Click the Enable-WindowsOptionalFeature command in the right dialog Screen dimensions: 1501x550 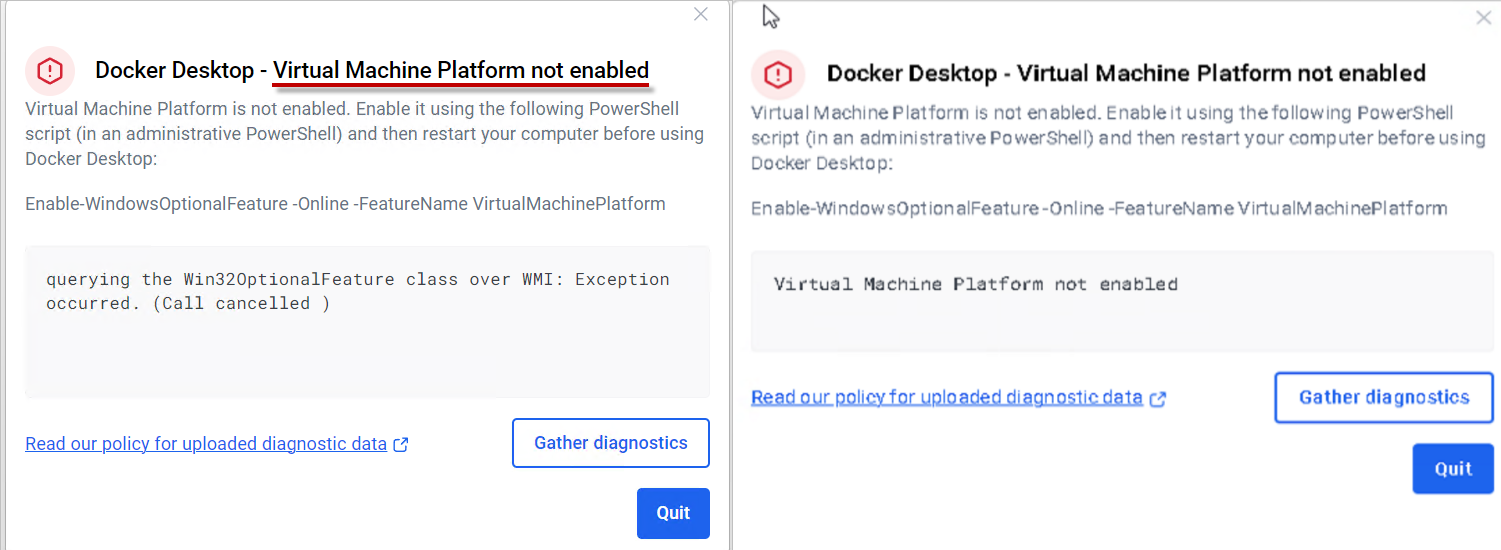pos(1098,209)
